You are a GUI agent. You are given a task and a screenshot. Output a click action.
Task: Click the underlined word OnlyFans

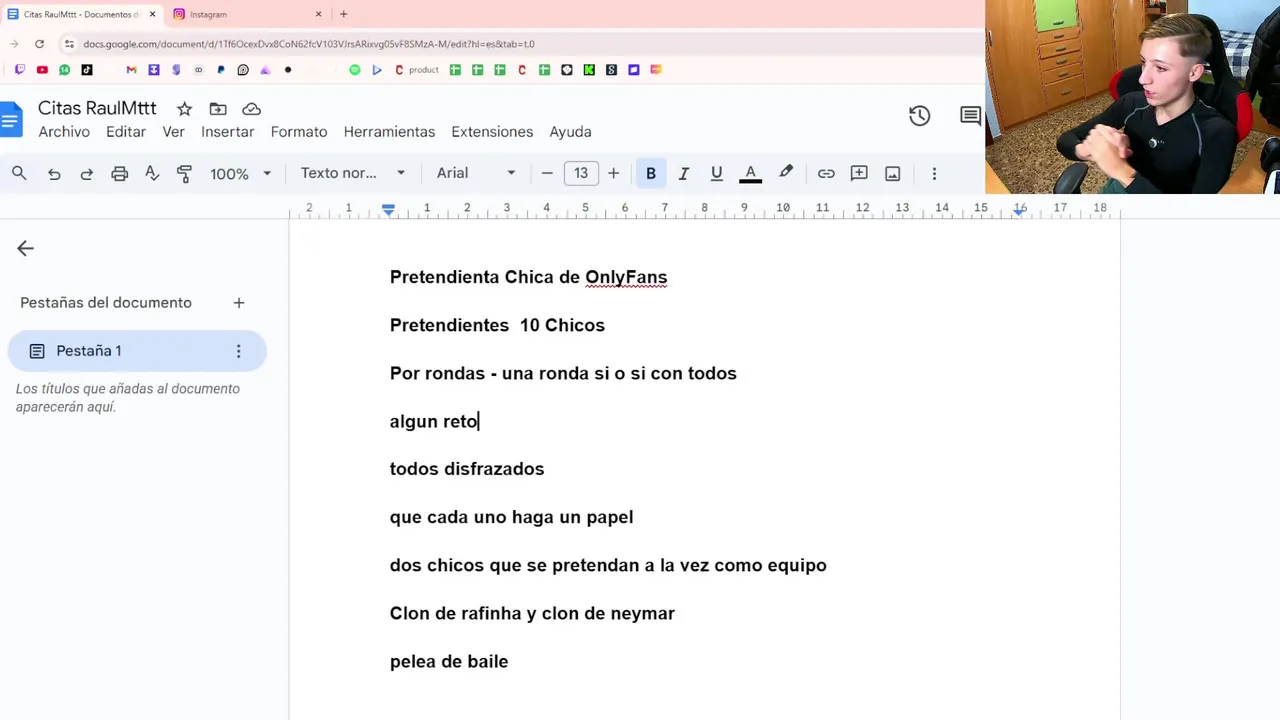pos(626,277)
